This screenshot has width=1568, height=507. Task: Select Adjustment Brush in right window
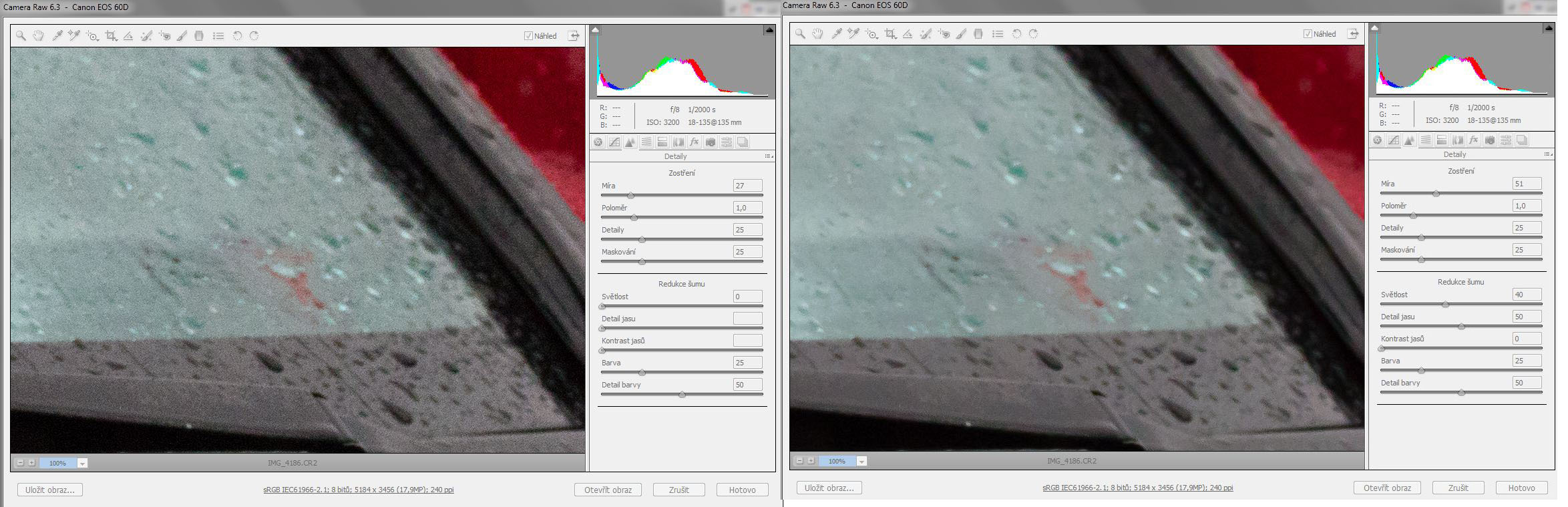pos(961,34)
